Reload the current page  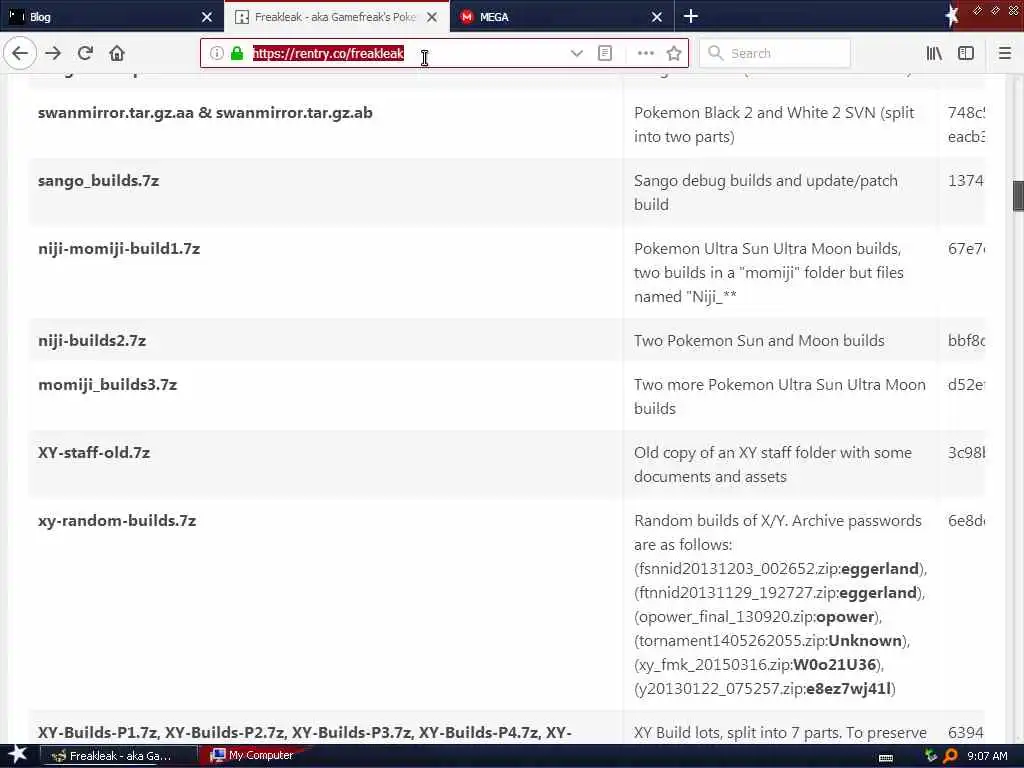coord(86,54)
